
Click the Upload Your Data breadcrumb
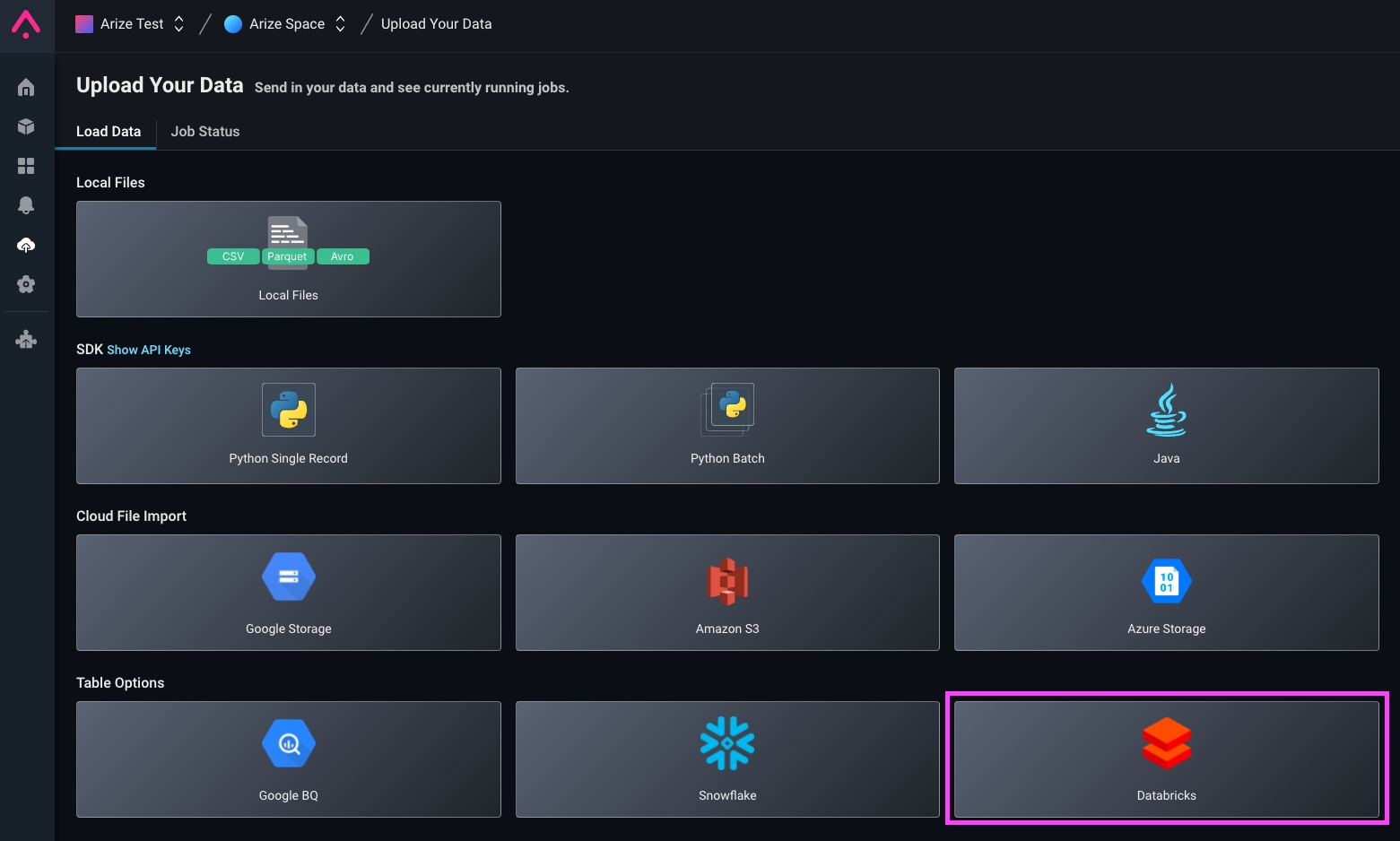[x=436, y=24]
